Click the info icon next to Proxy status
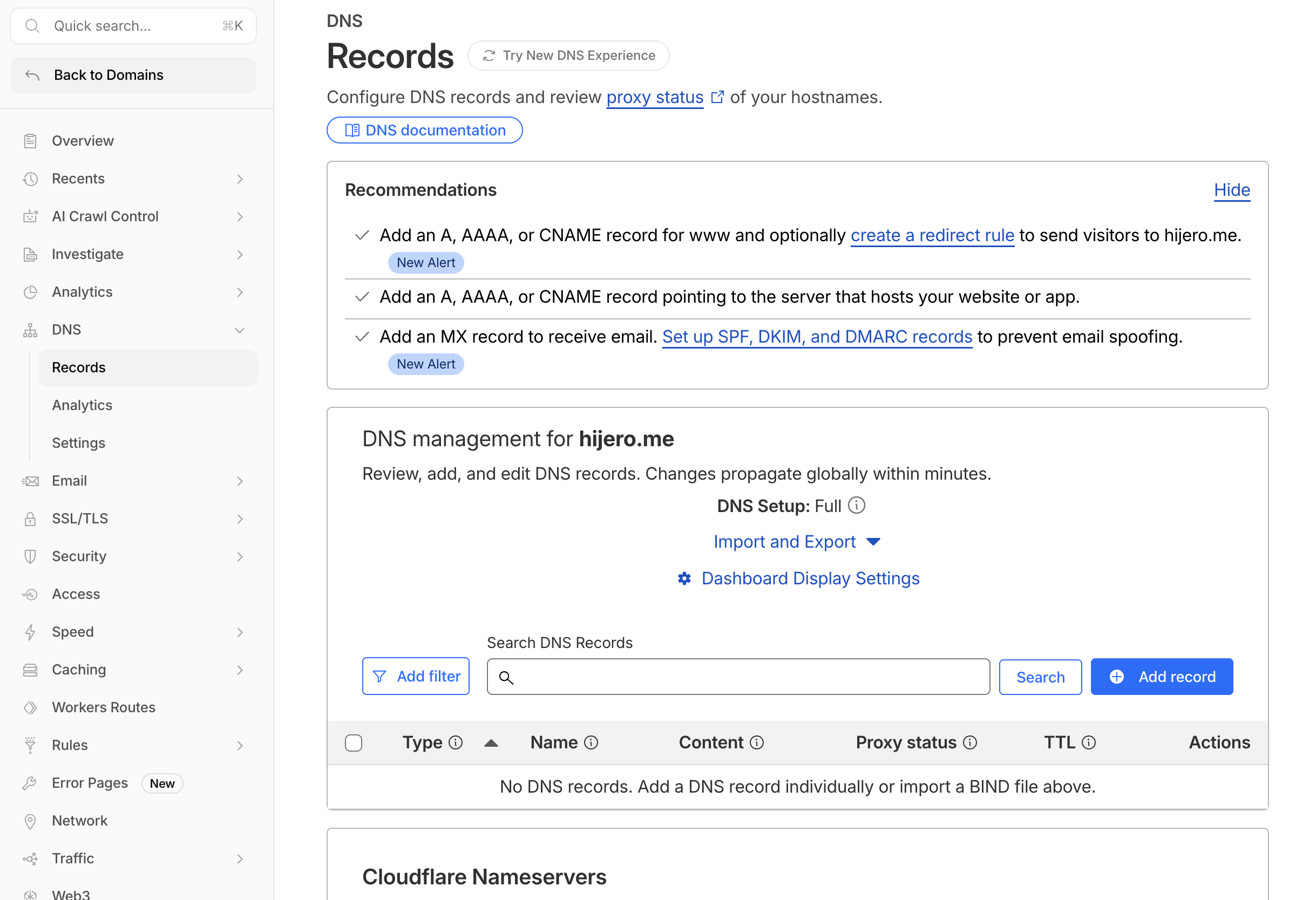1316x900 pixels. [x=970, y=742]
